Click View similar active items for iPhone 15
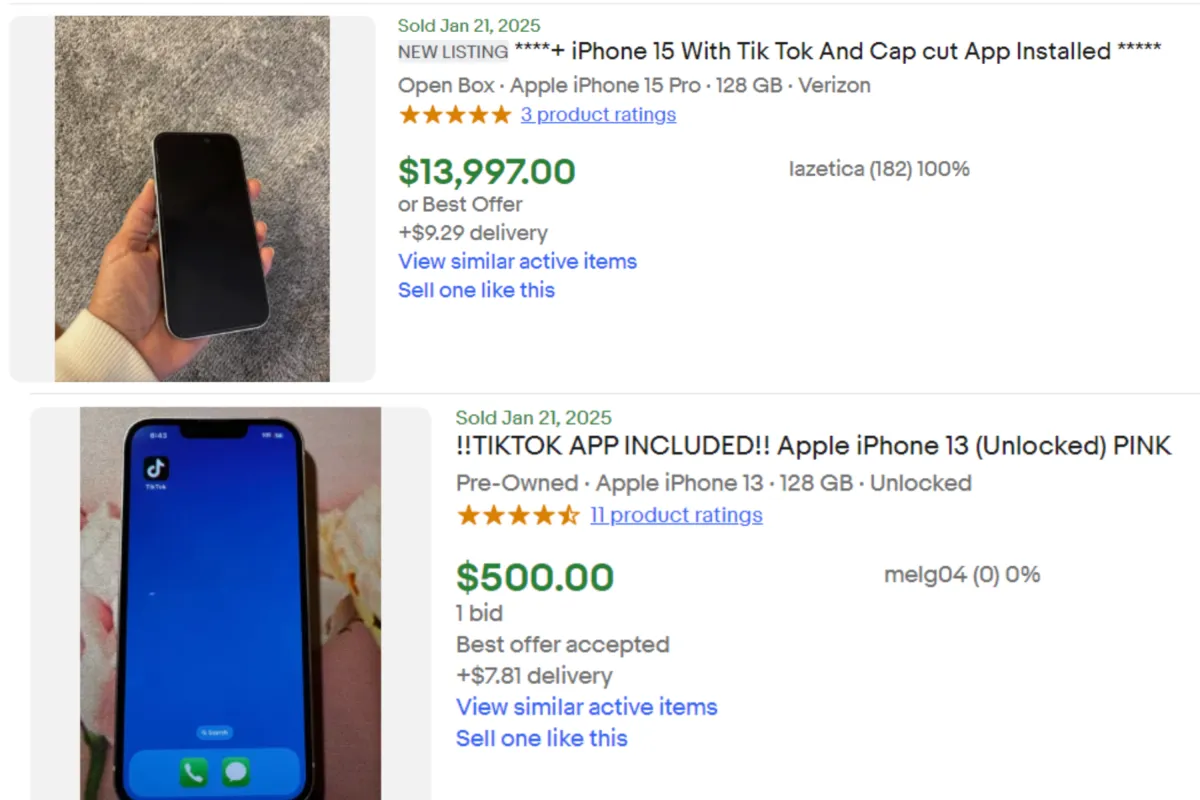The height and width of the screenshot is (800, 1200). [517, 261]
